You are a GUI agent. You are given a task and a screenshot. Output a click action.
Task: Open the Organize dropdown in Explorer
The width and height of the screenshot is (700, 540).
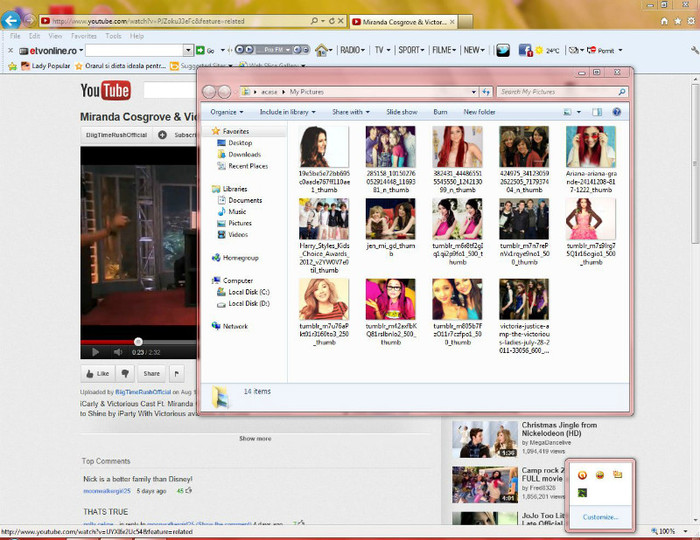227,112
